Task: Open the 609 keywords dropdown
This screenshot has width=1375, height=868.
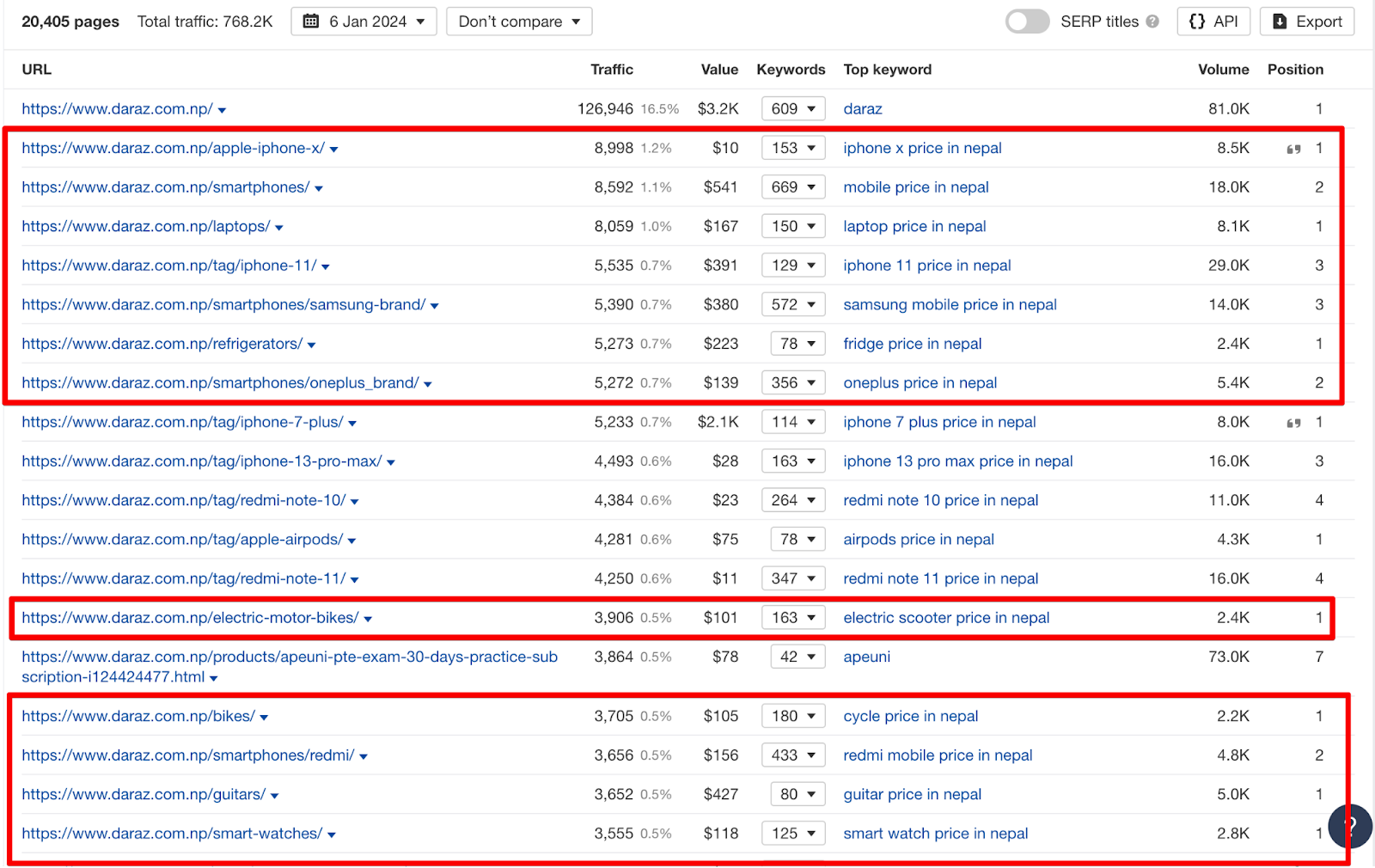Action: (793, 109)
